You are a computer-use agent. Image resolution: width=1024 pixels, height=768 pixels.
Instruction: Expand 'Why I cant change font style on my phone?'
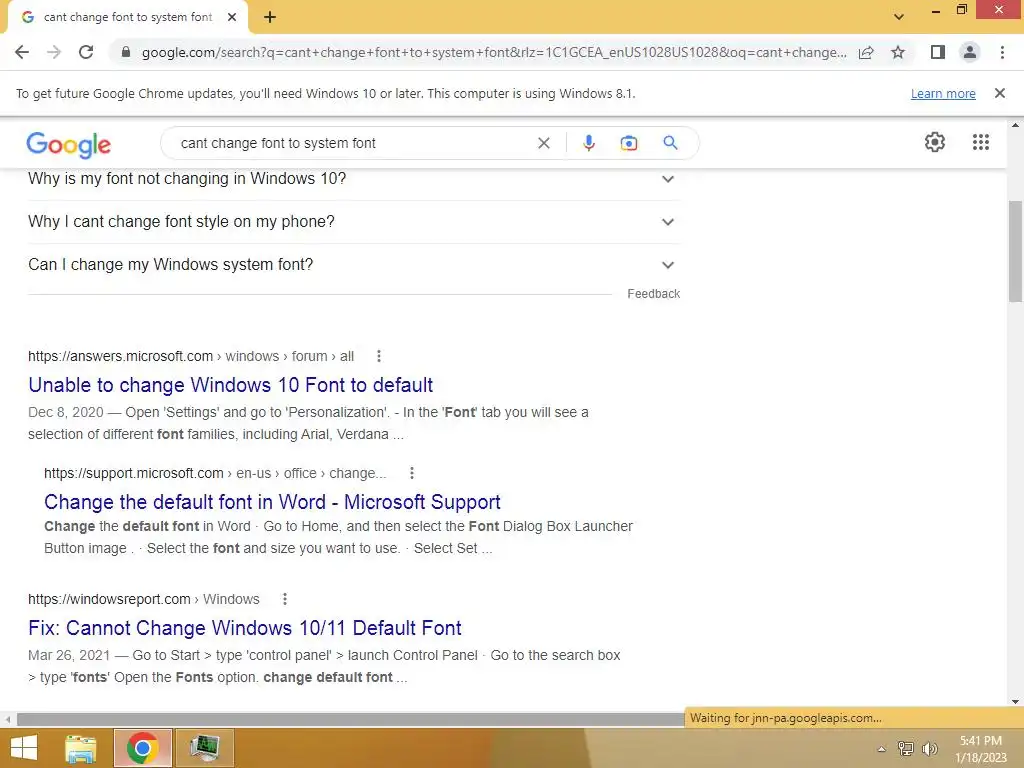[354, 221]
